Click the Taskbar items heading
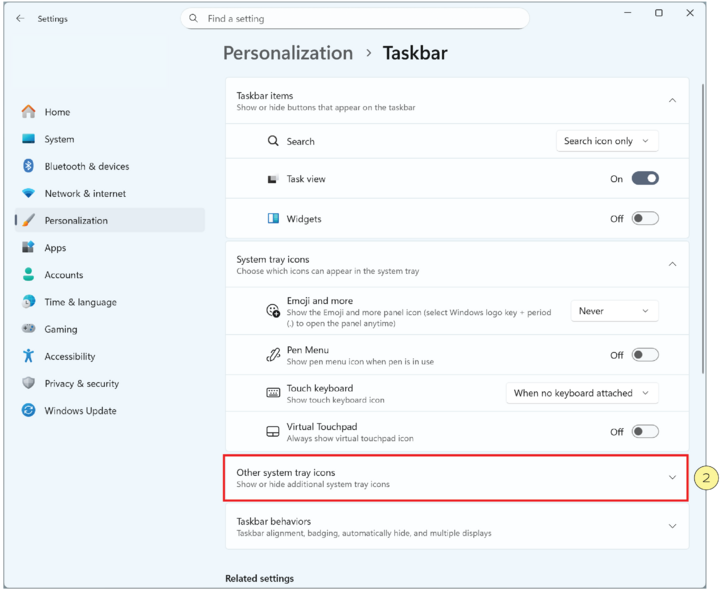This screenshot has width=721, height=600. pos(265,95)
